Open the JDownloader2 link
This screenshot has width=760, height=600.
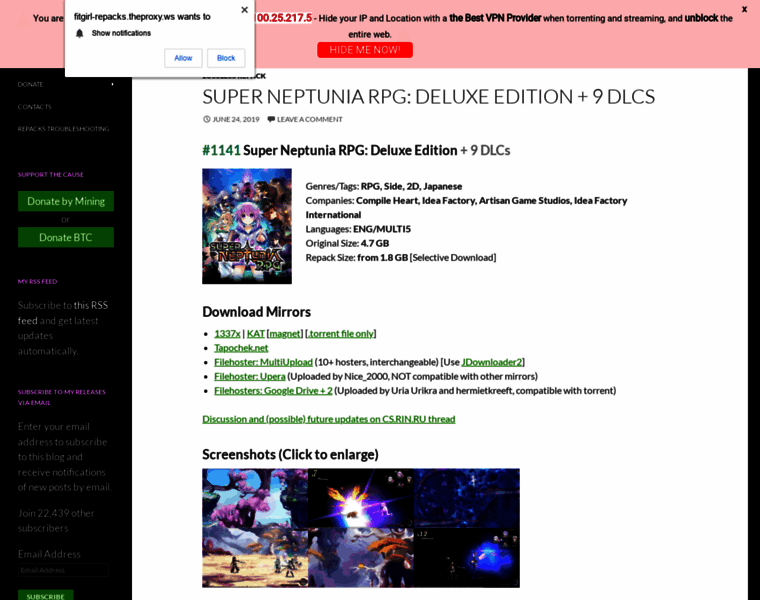tap(491, 362)
